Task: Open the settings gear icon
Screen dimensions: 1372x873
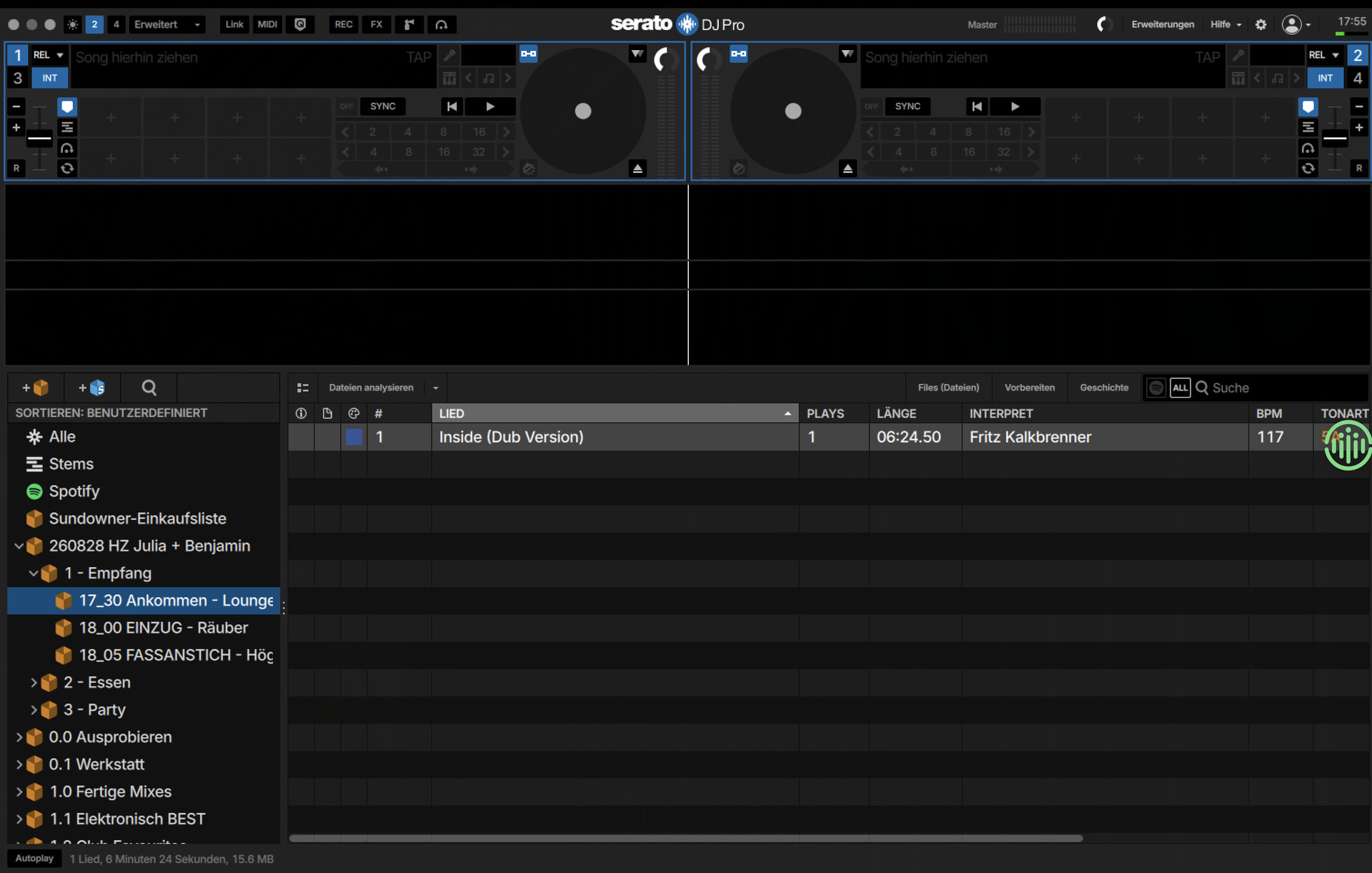Action: tap(1261, 24)
